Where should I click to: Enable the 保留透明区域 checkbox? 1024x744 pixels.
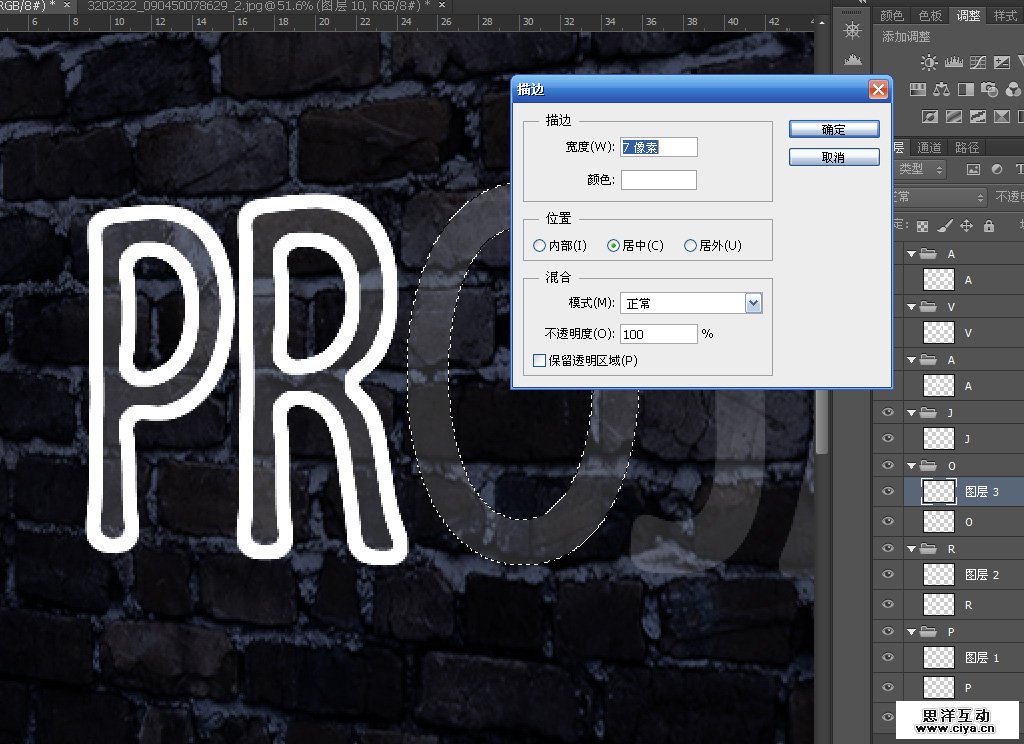[x=540, y=360]
